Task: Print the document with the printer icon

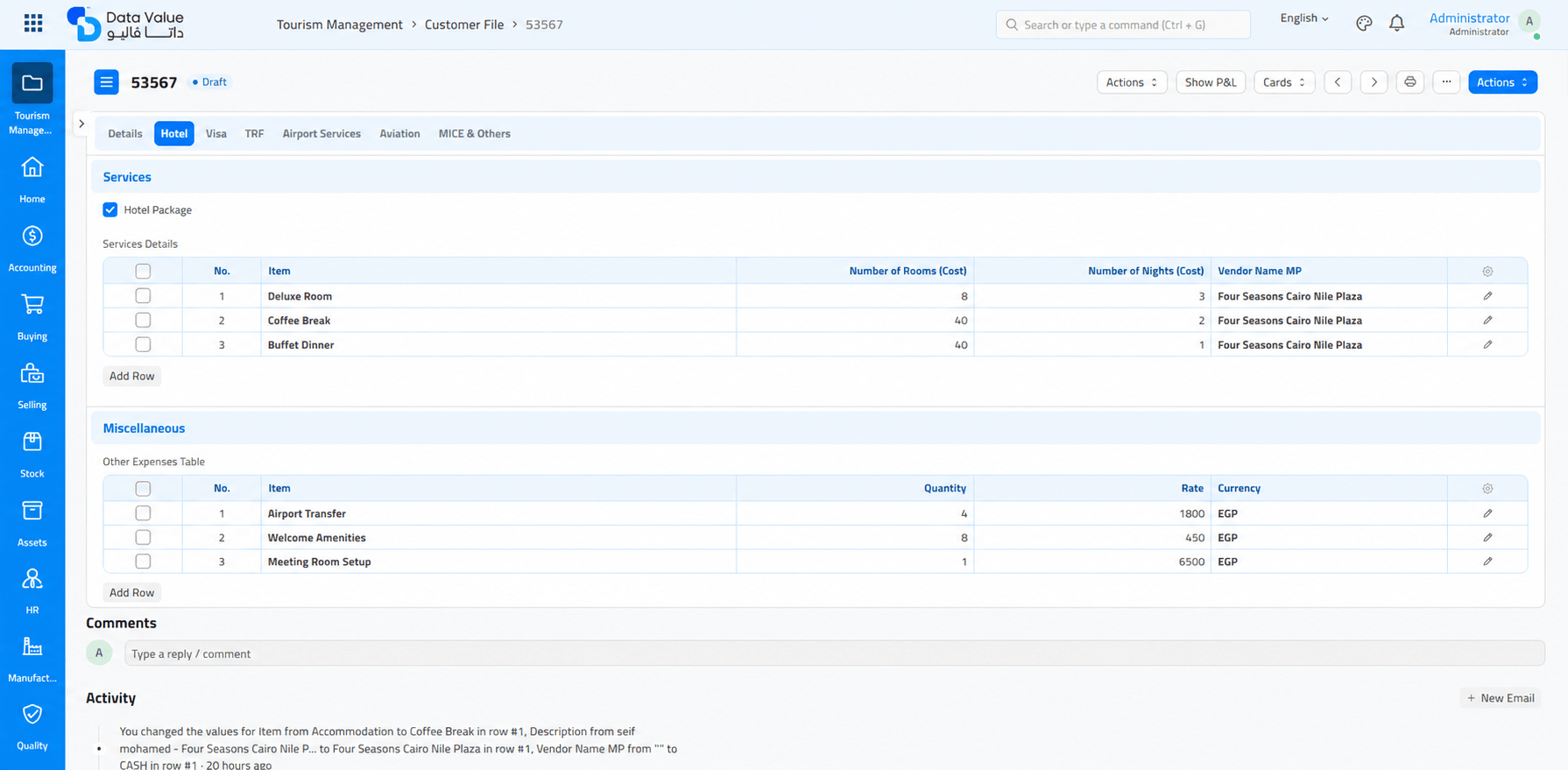Action: point(1410,82)
